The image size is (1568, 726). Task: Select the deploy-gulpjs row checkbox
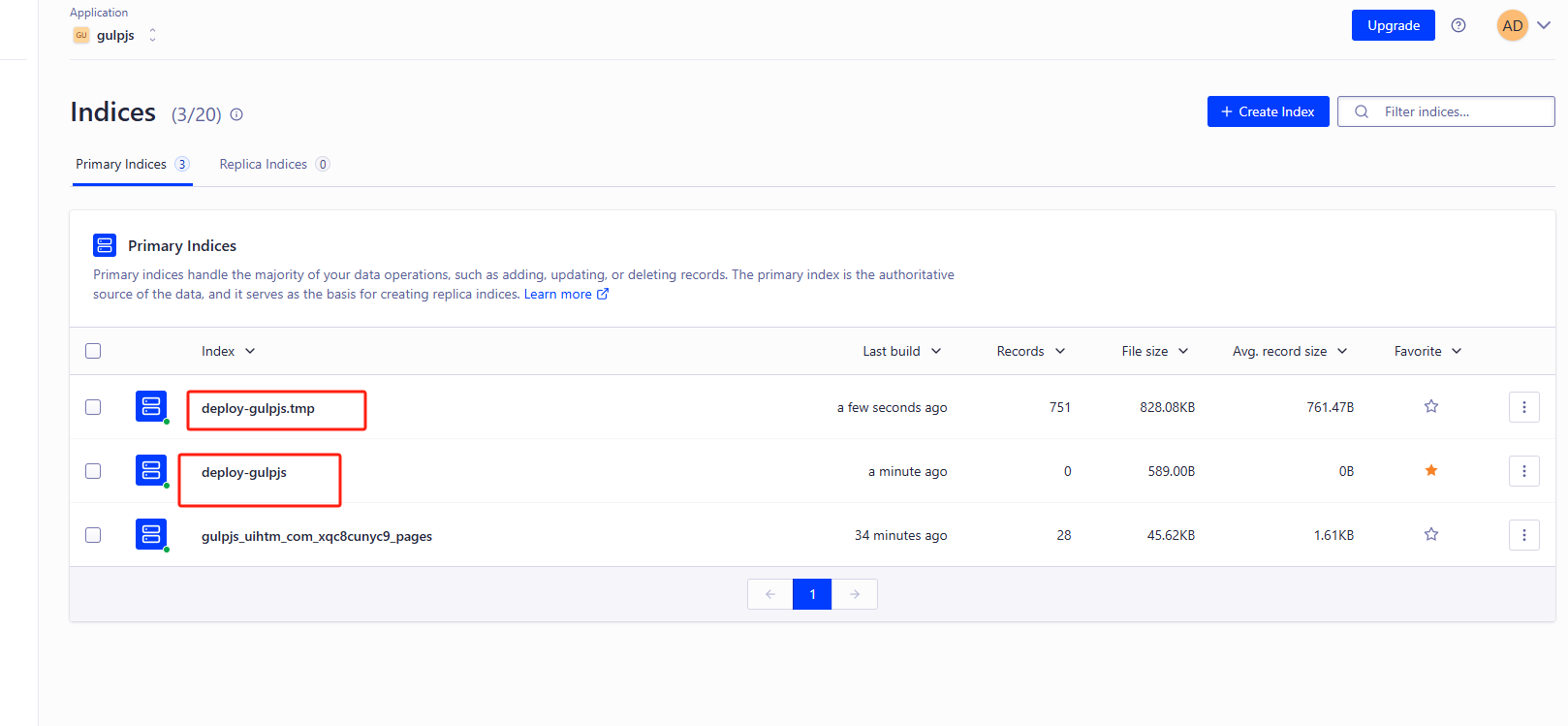point(93,471)
